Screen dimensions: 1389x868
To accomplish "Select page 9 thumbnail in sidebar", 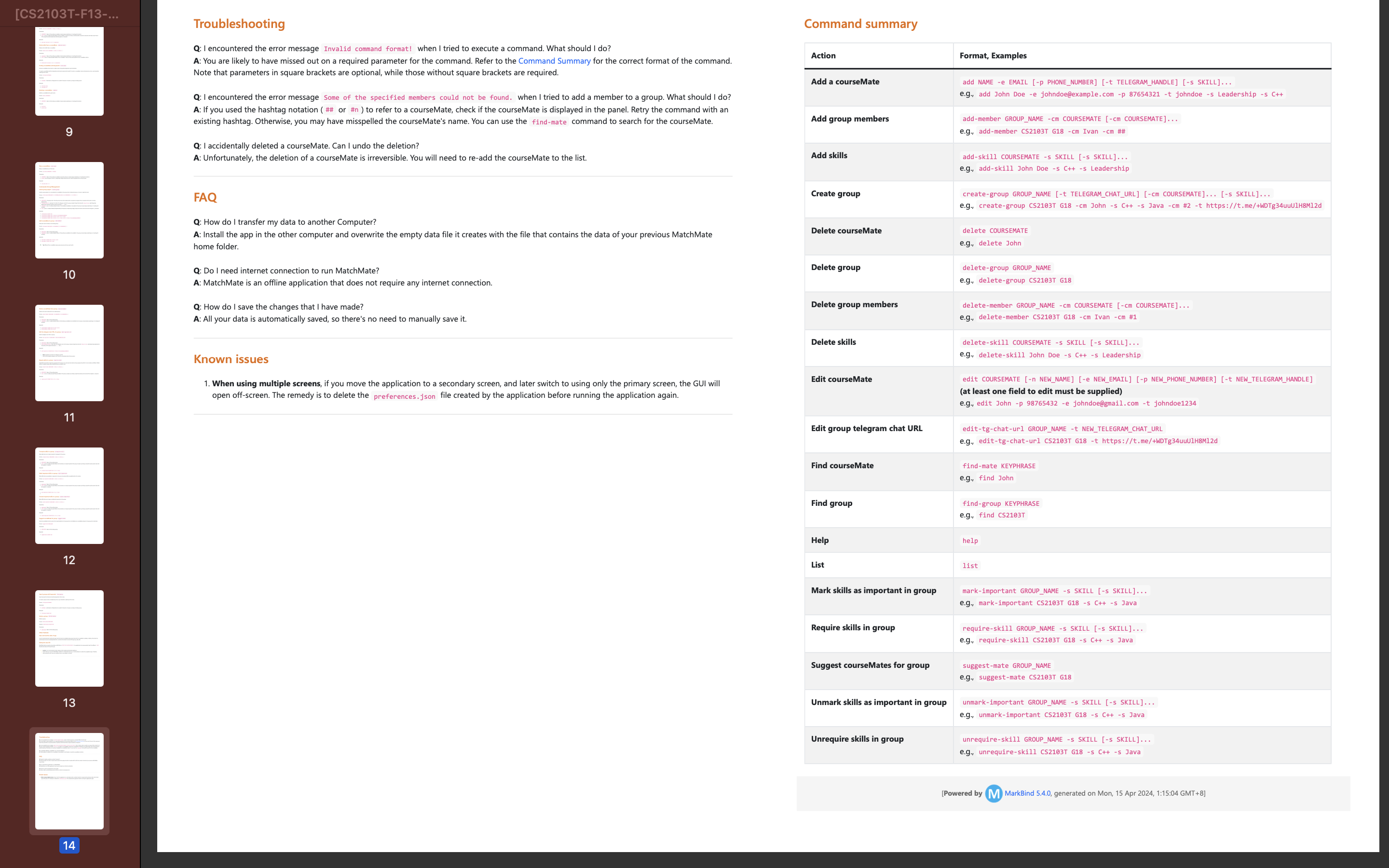I will [69, 70].
